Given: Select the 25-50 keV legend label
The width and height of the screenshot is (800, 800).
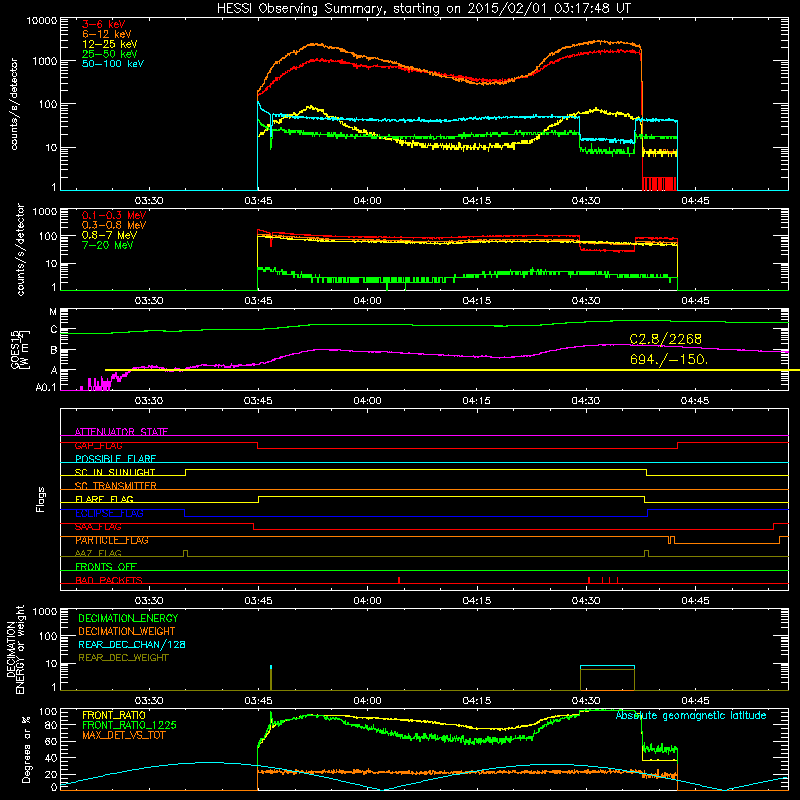Looking at the screenshot, I should 110,54.
